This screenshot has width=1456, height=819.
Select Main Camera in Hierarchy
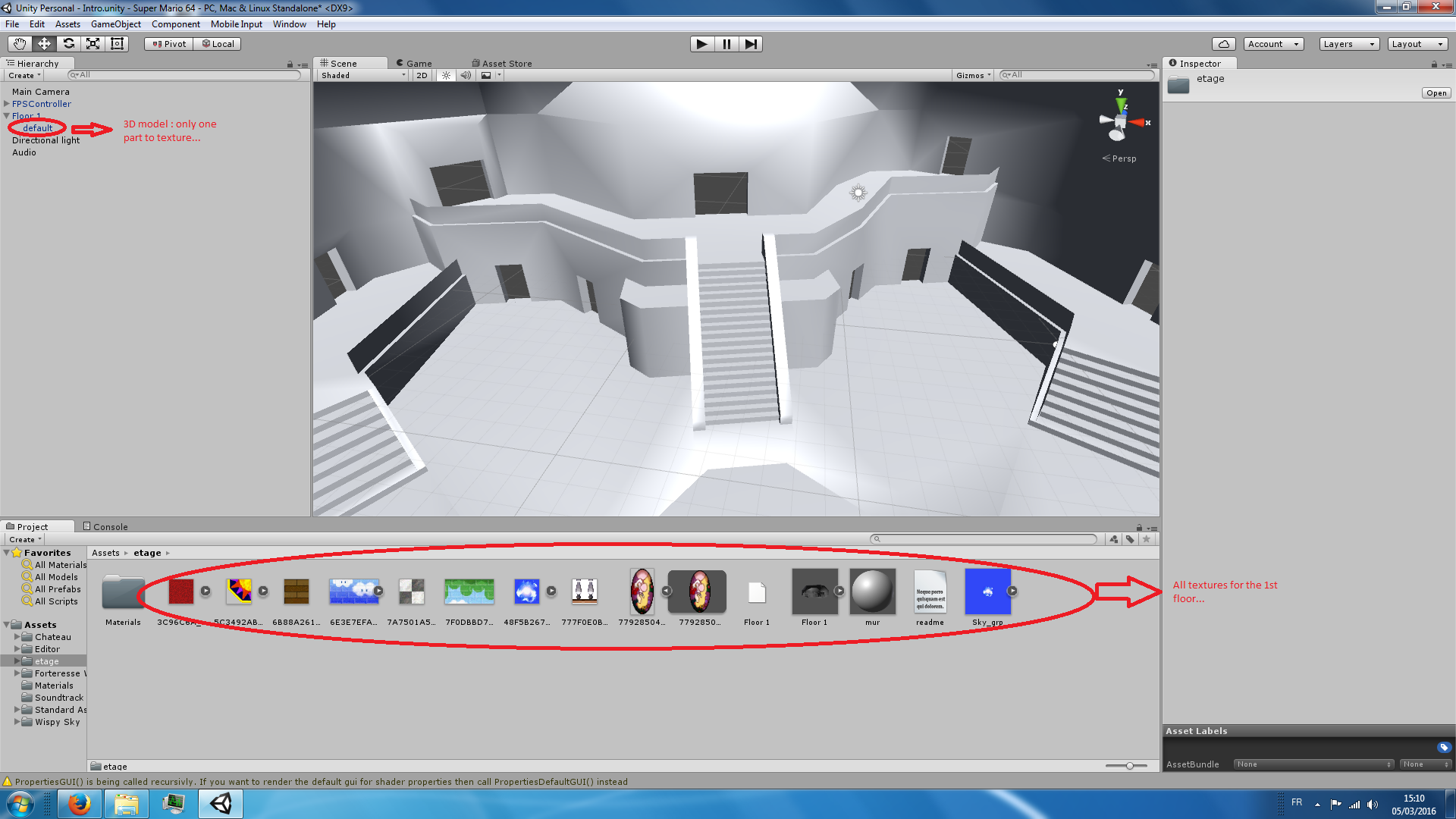40,92
